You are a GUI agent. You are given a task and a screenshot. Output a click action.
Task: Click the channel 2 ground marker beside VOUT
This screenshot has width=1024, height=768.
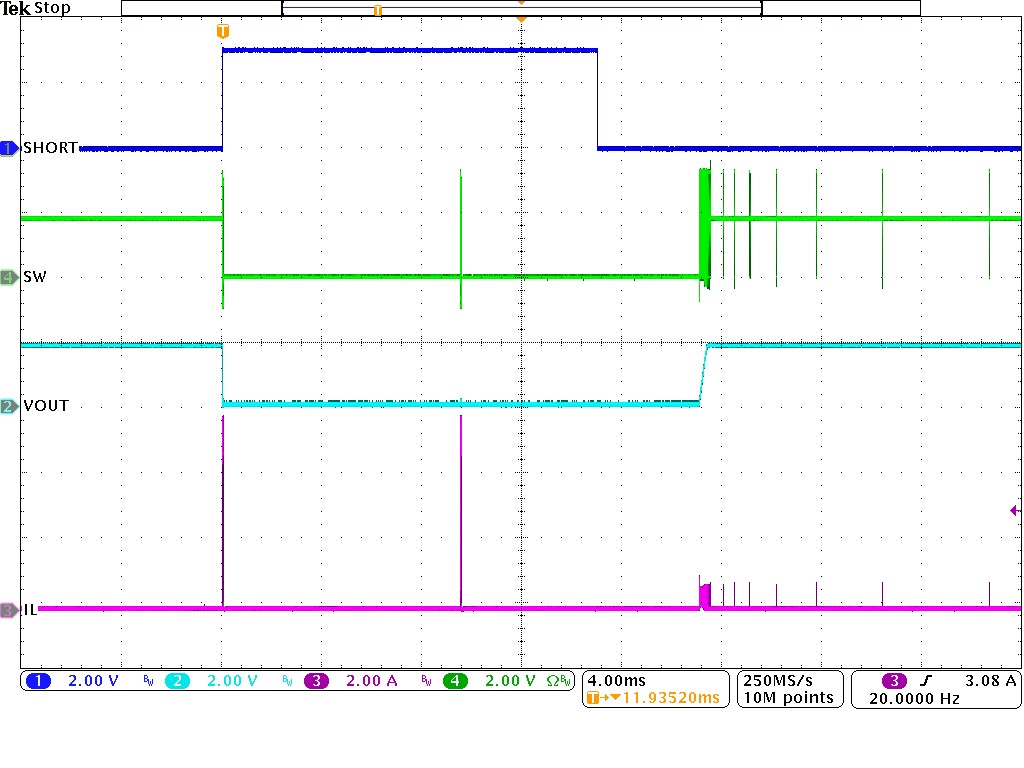(x=9, y=406)
